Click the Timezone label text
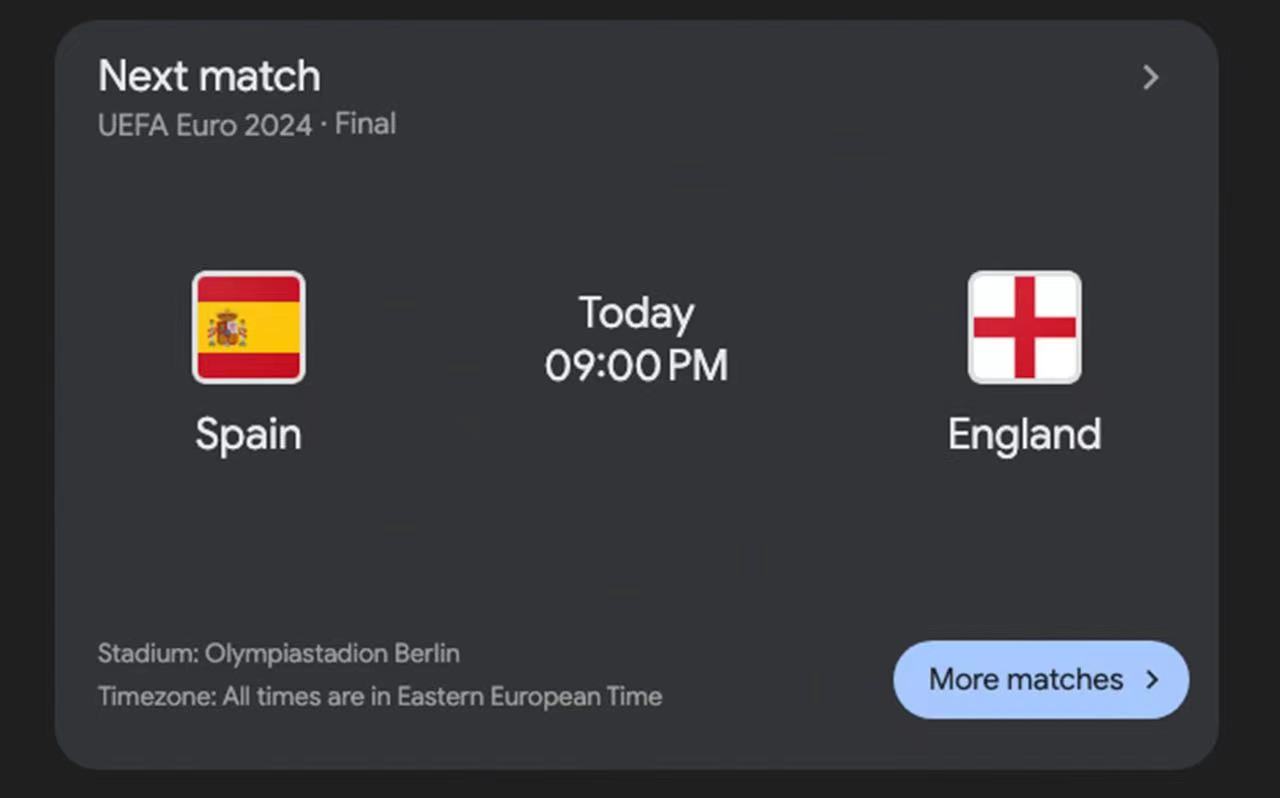This screenshot has height=798, width=1280. pos(157,696)
